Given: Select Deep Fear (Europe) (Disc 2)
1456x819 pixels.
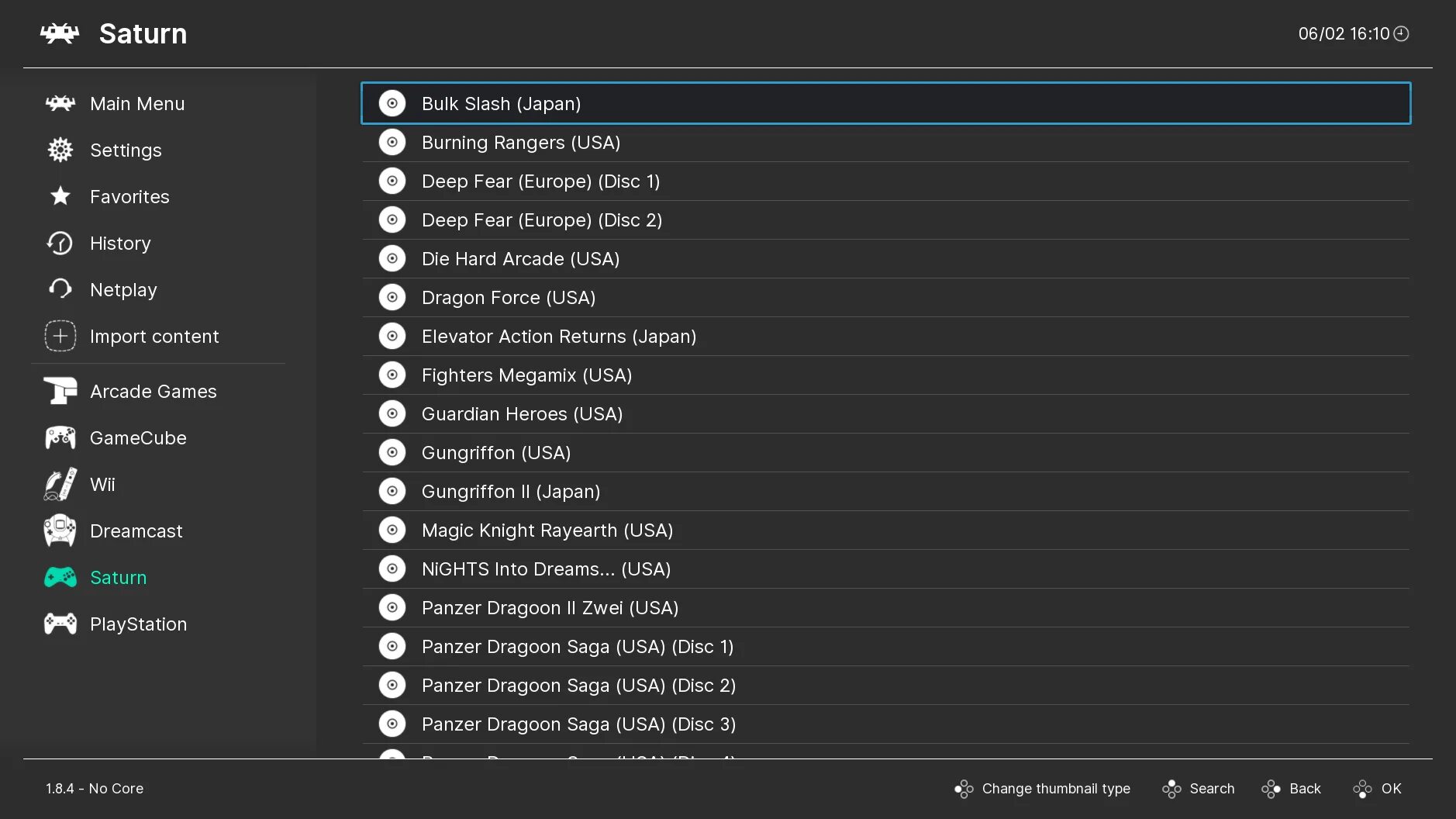Looking at the screenshot, I should (x=885, y=219).
